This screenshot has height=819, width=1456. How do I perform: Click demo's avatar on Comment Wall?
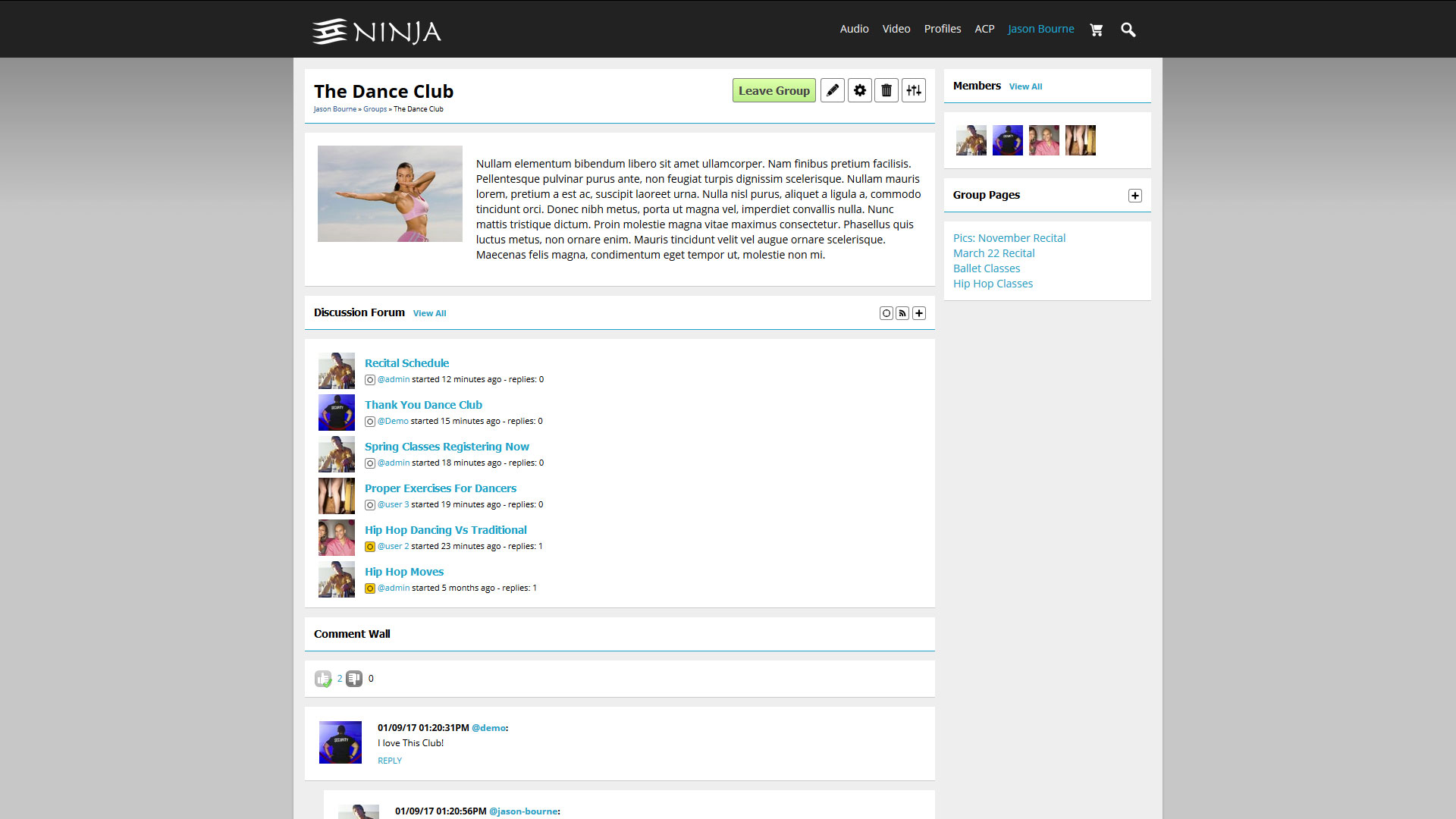coord(340,742)
